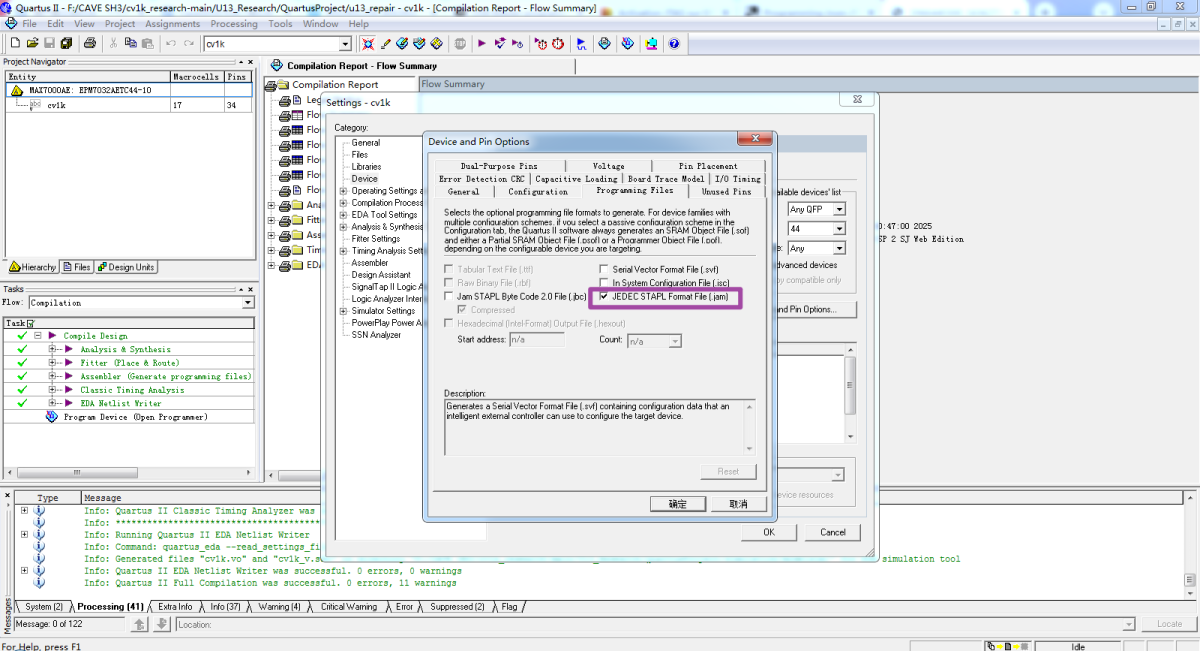1200x651 pixels.
Task: Check In System Configuration File (.isc)
Action: (603, 283)
